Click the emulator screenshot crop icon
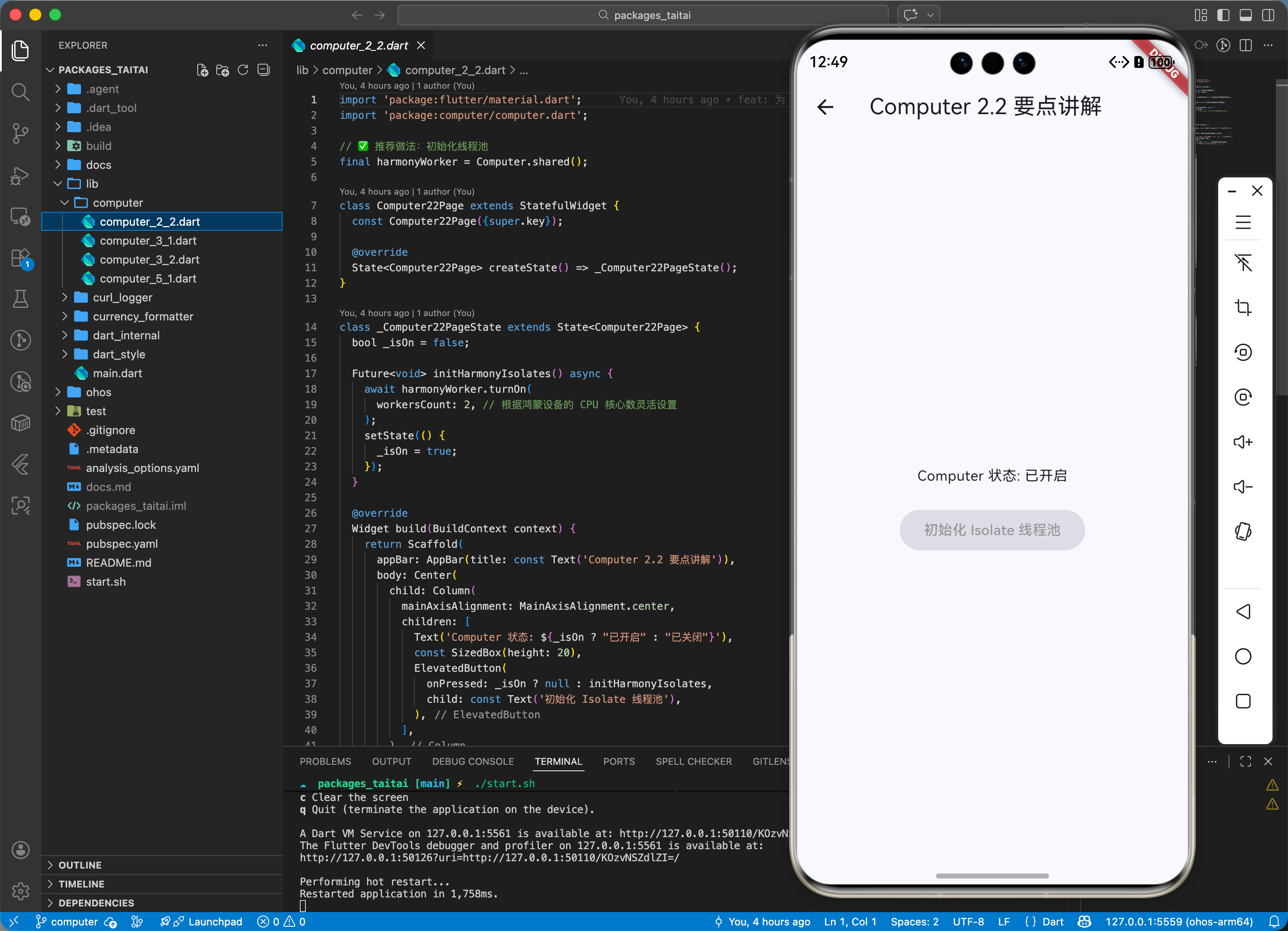This screenshot has height=931, width=1288. pyautogui.click(x=1243, y=307)
